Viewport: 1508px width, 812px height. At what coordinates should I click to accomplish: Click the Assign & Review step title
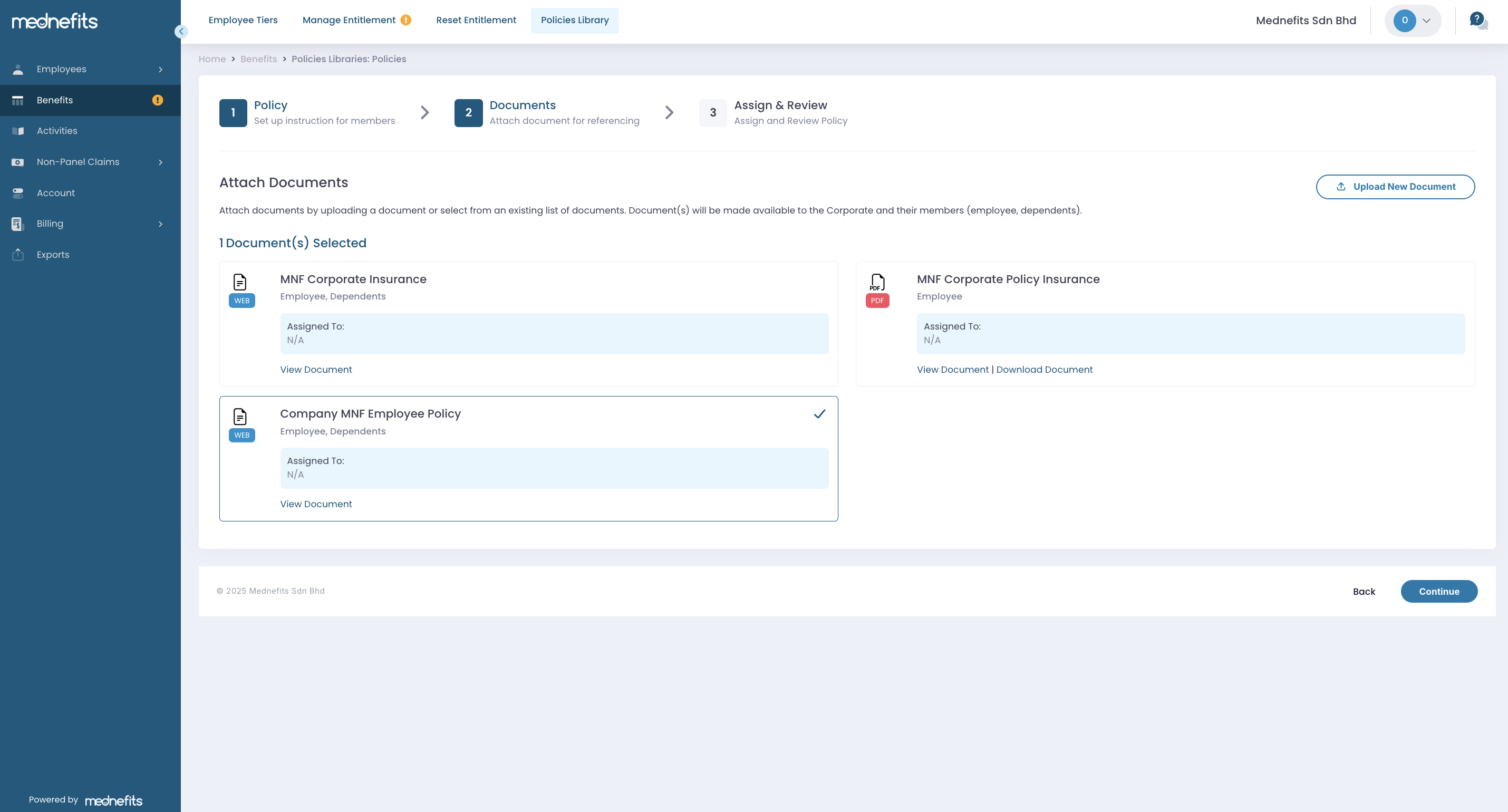tap(781, 105)
